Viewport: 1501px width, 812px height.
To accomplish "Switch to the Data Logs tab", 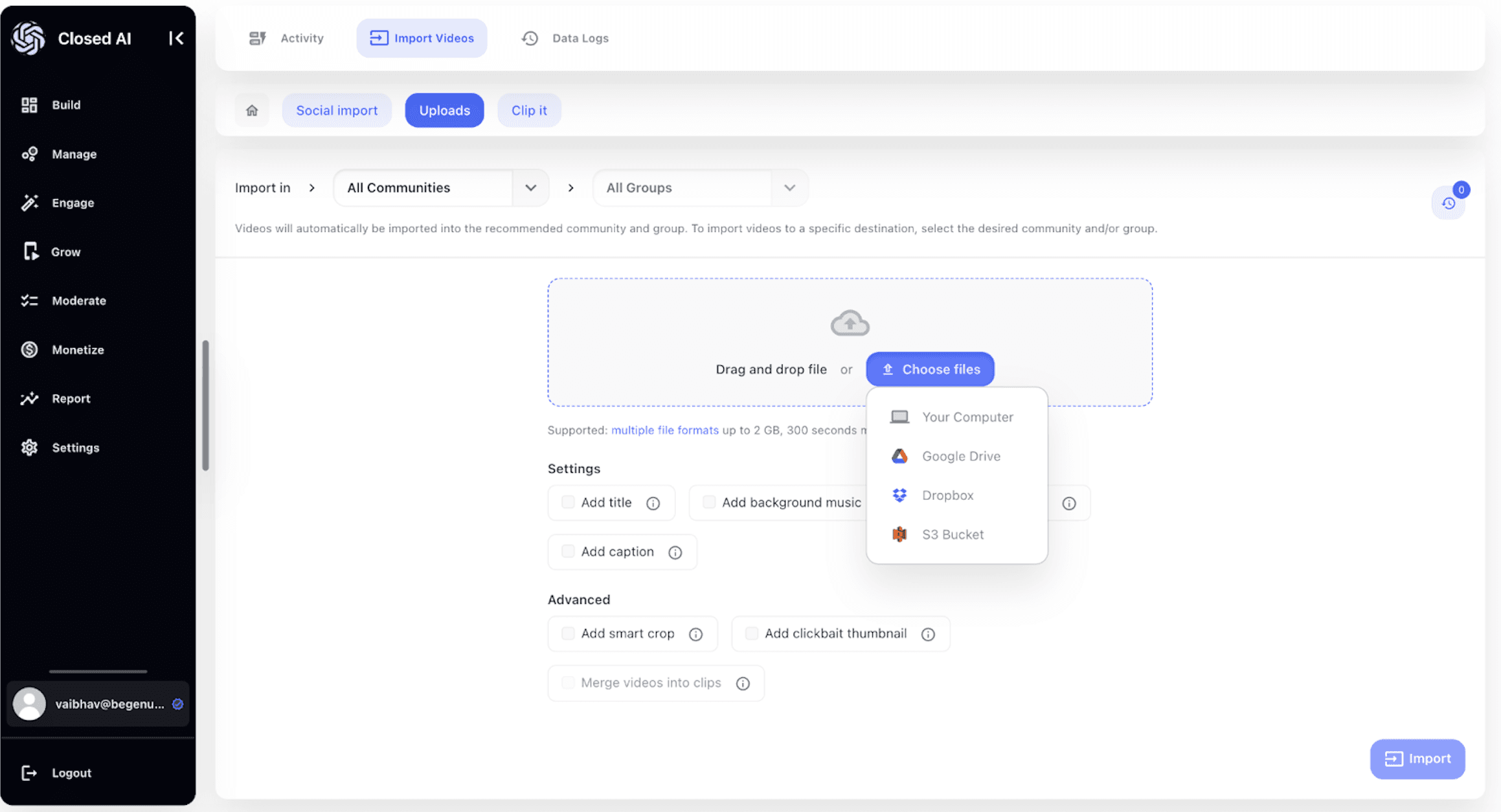I will pyautogui.click(x=565, y=38).
